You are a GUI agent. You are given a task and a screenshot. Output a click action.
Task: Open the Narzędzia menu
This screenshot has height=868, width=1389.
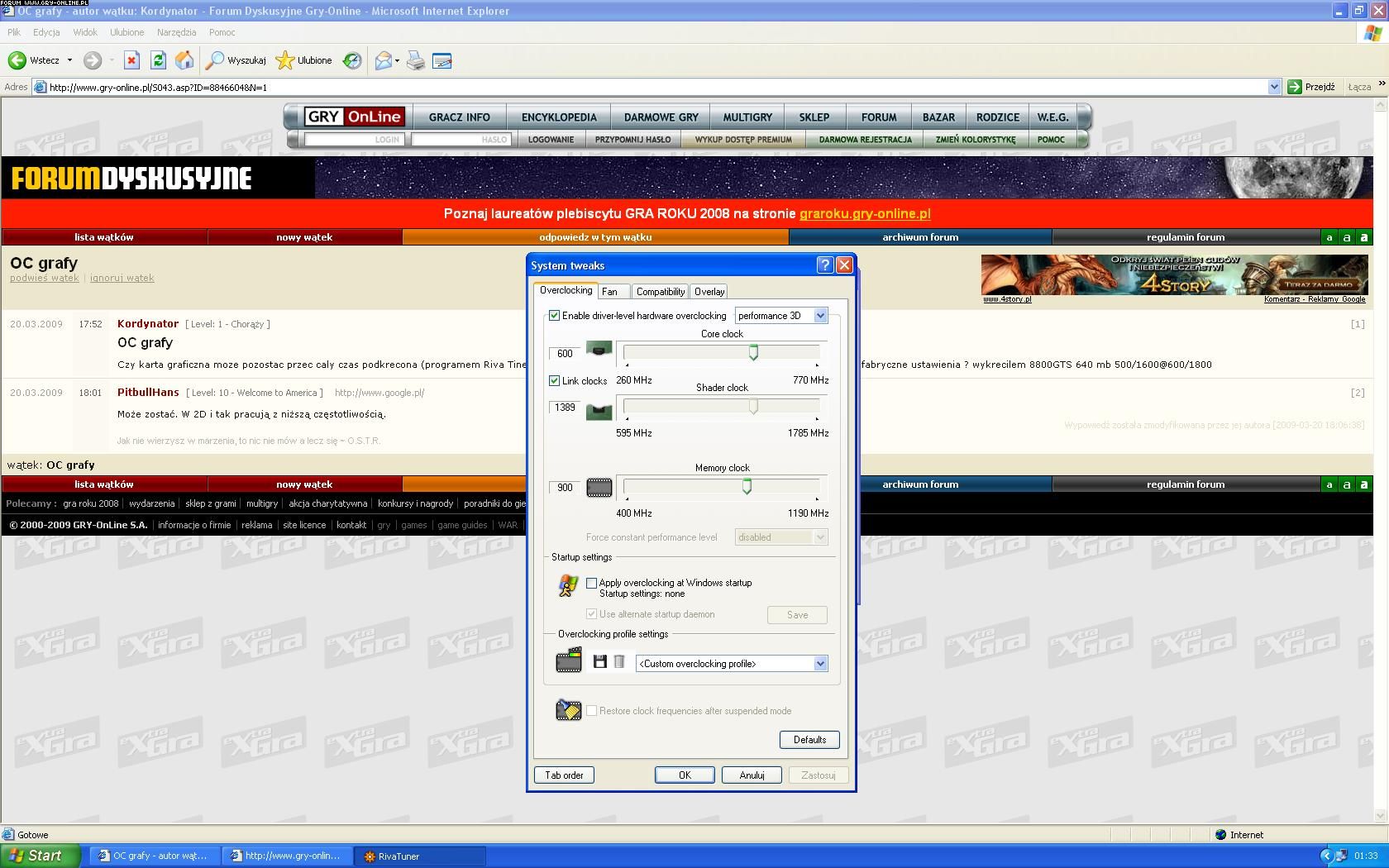[176, 32]
